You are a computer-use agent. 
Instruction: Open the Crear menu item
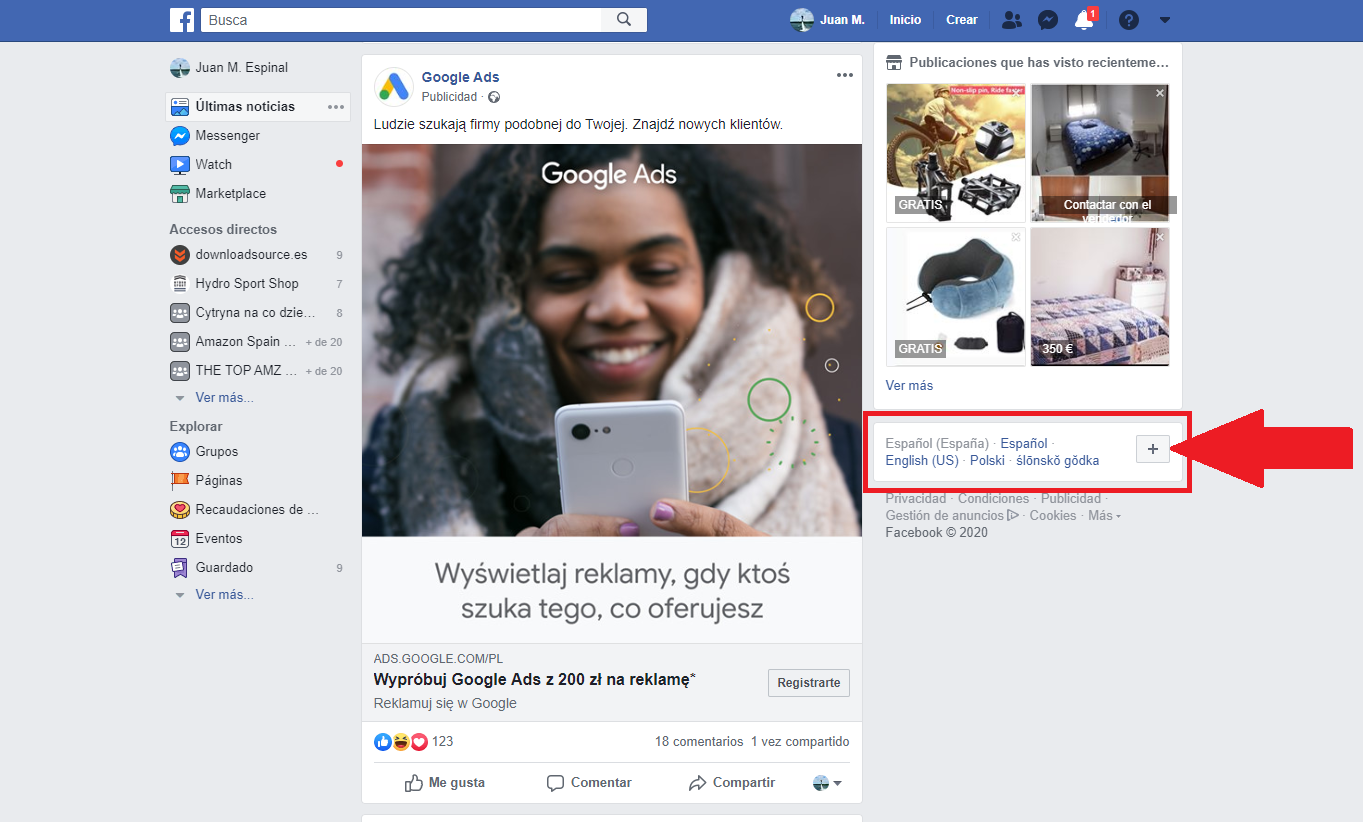(962, 20)
